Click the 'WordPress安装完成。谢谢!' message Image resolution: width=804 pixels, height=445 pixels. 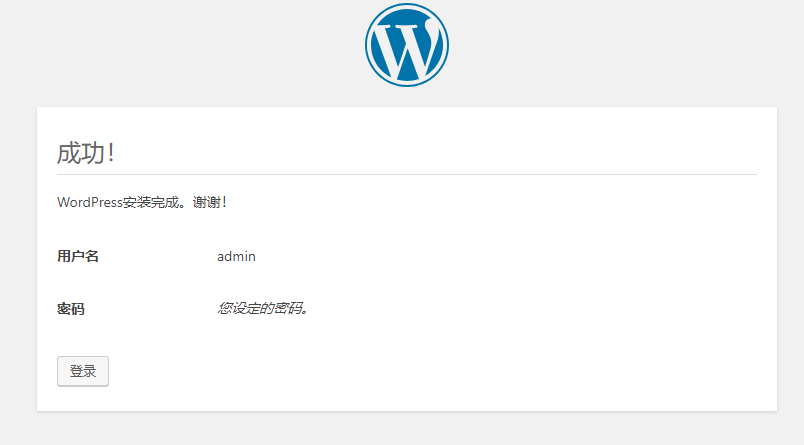142,203
